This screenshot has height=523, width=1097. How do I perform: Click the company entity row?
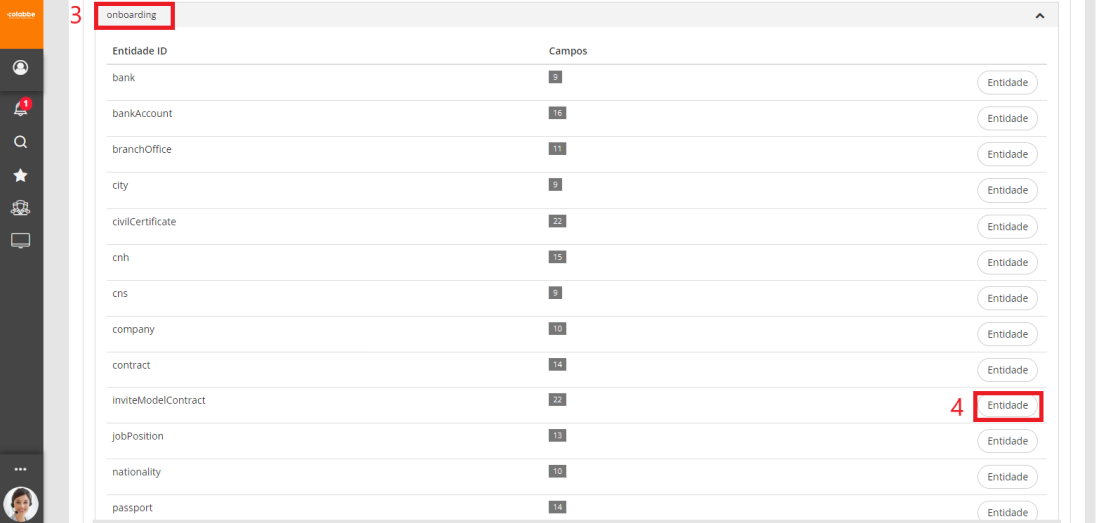pyautogui.click(x=133, y=329)
